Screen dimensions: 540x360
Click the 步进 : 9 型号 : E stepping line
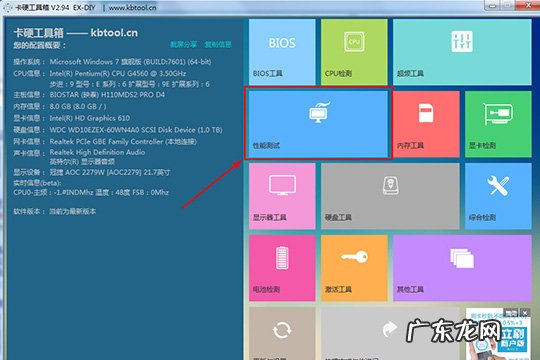[129, 84]
